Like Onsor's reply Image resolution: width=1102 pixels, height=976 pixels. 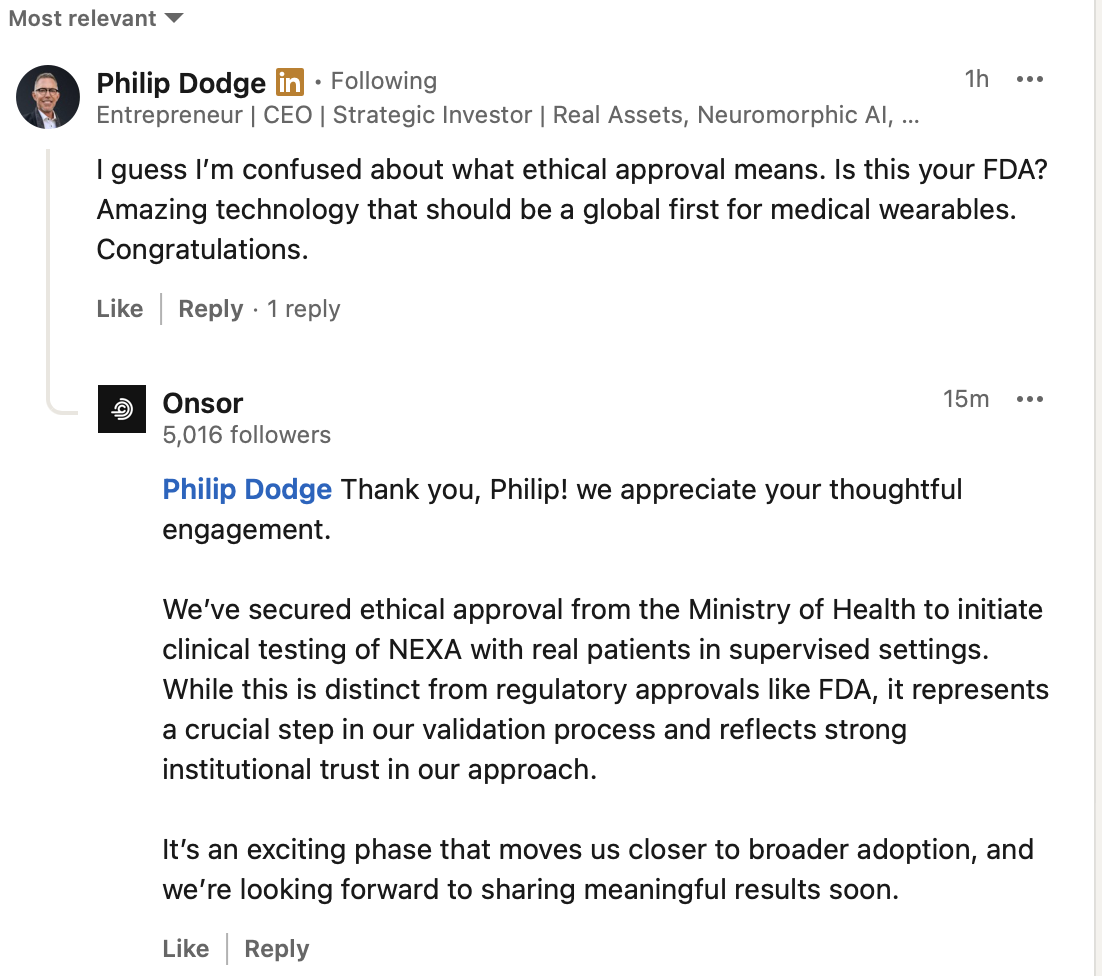[186, 949]
